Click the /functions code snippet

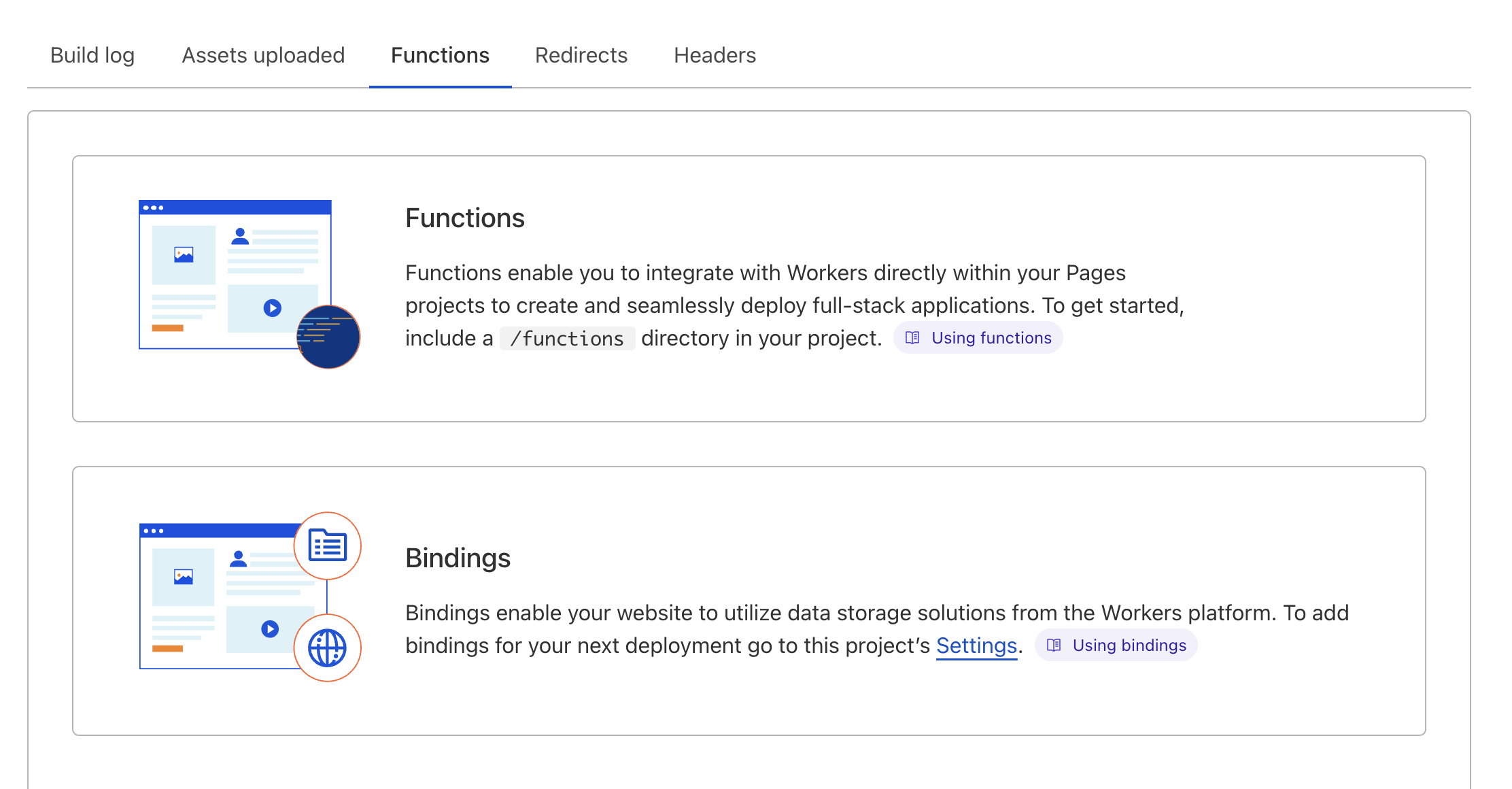[567, 339]
